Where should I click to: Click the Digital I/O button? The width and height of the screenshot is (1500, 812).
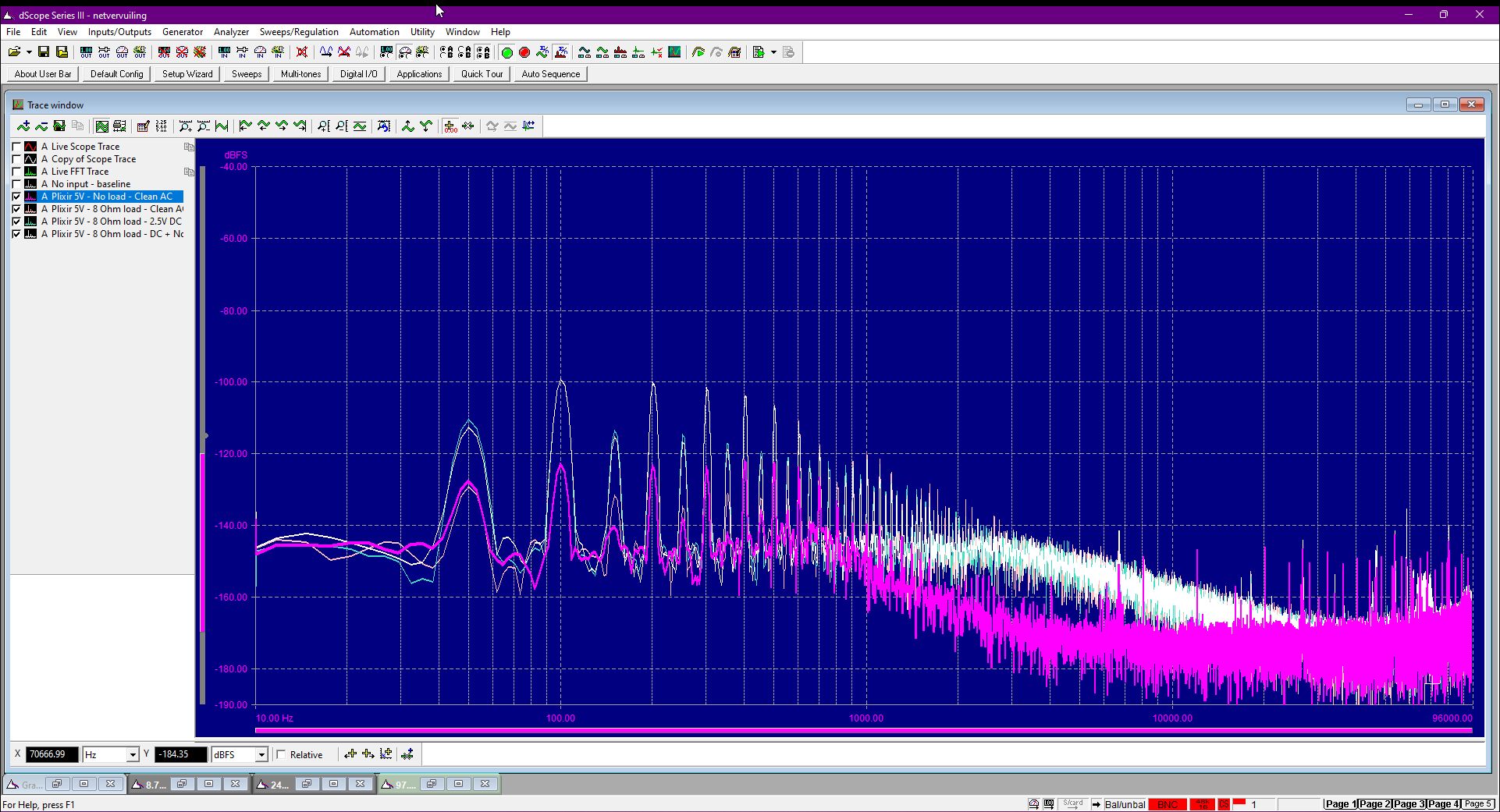pos(358,74)
